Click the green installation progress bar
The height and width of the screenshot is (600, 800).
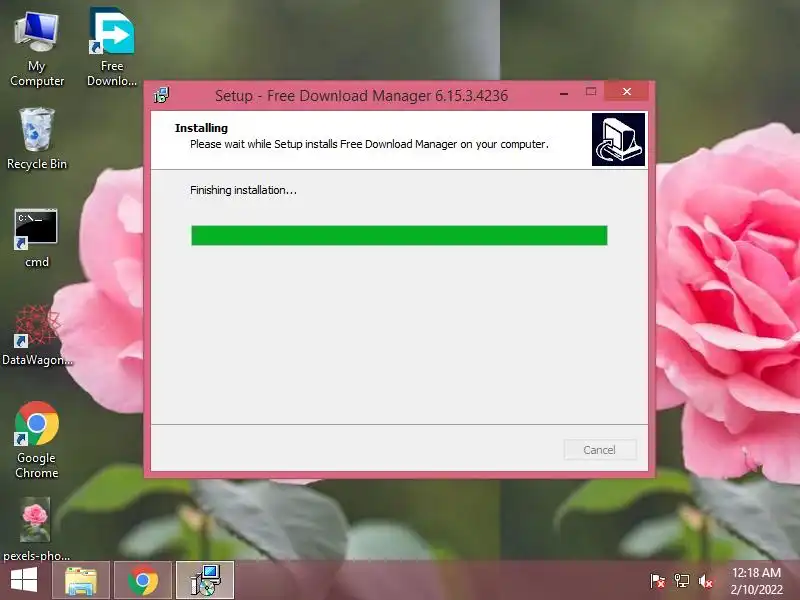pos(399,236)
